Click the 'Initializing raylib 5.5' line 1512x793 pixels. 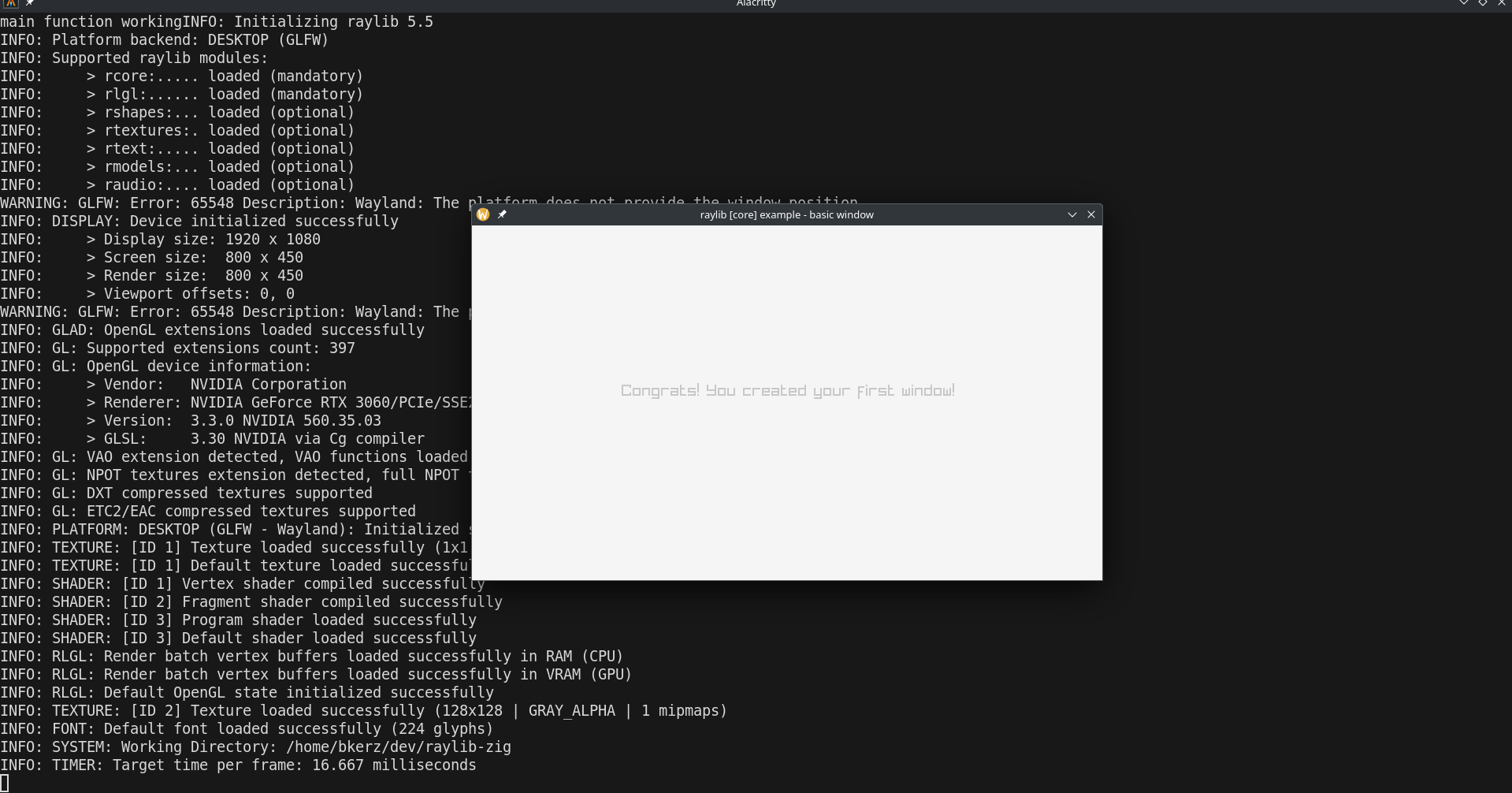pos(217,22)
